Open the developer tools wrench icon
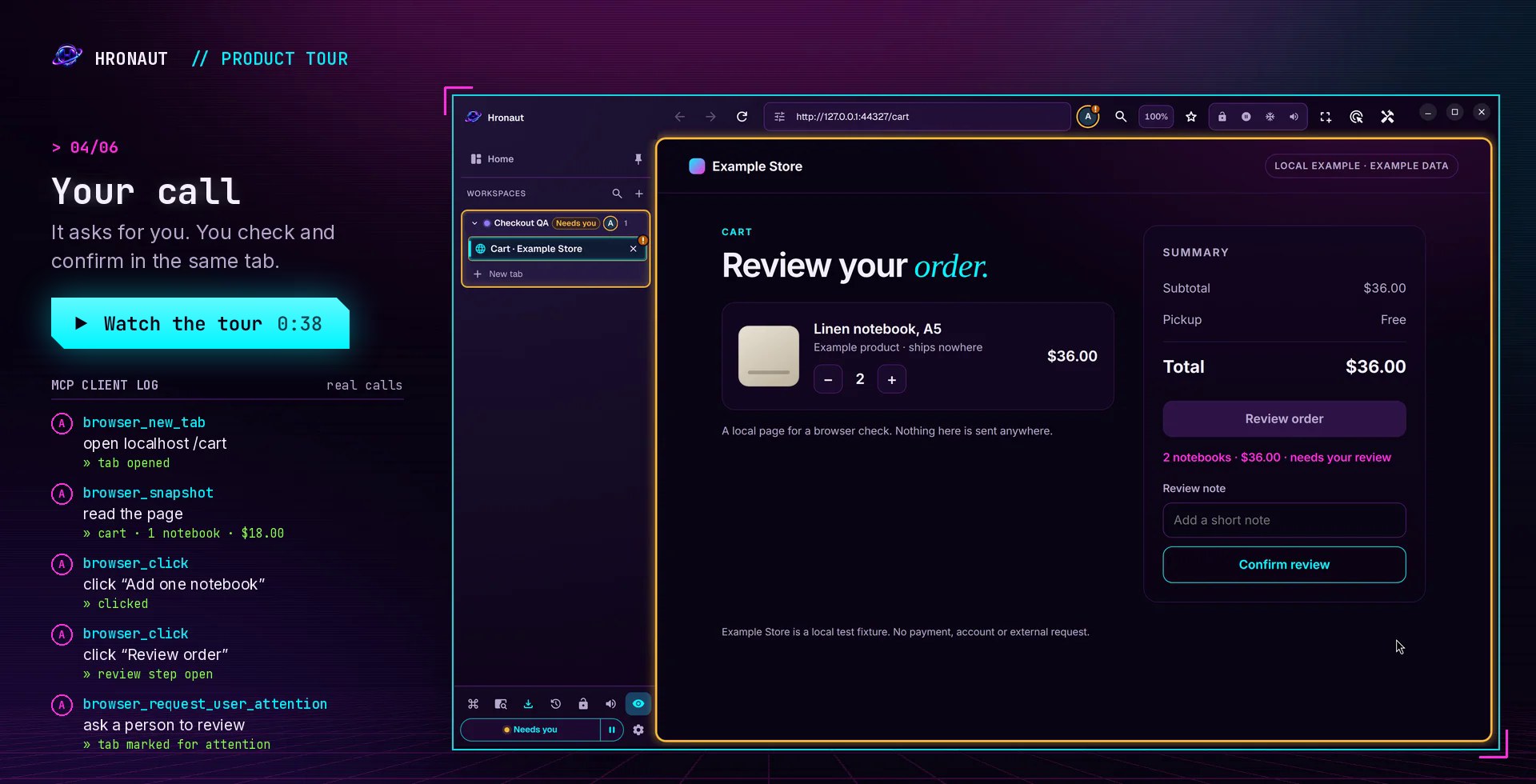Image resolution: width=1536 pixels, height=784 pixels. pyautogui.click(x=1387, y=117)
